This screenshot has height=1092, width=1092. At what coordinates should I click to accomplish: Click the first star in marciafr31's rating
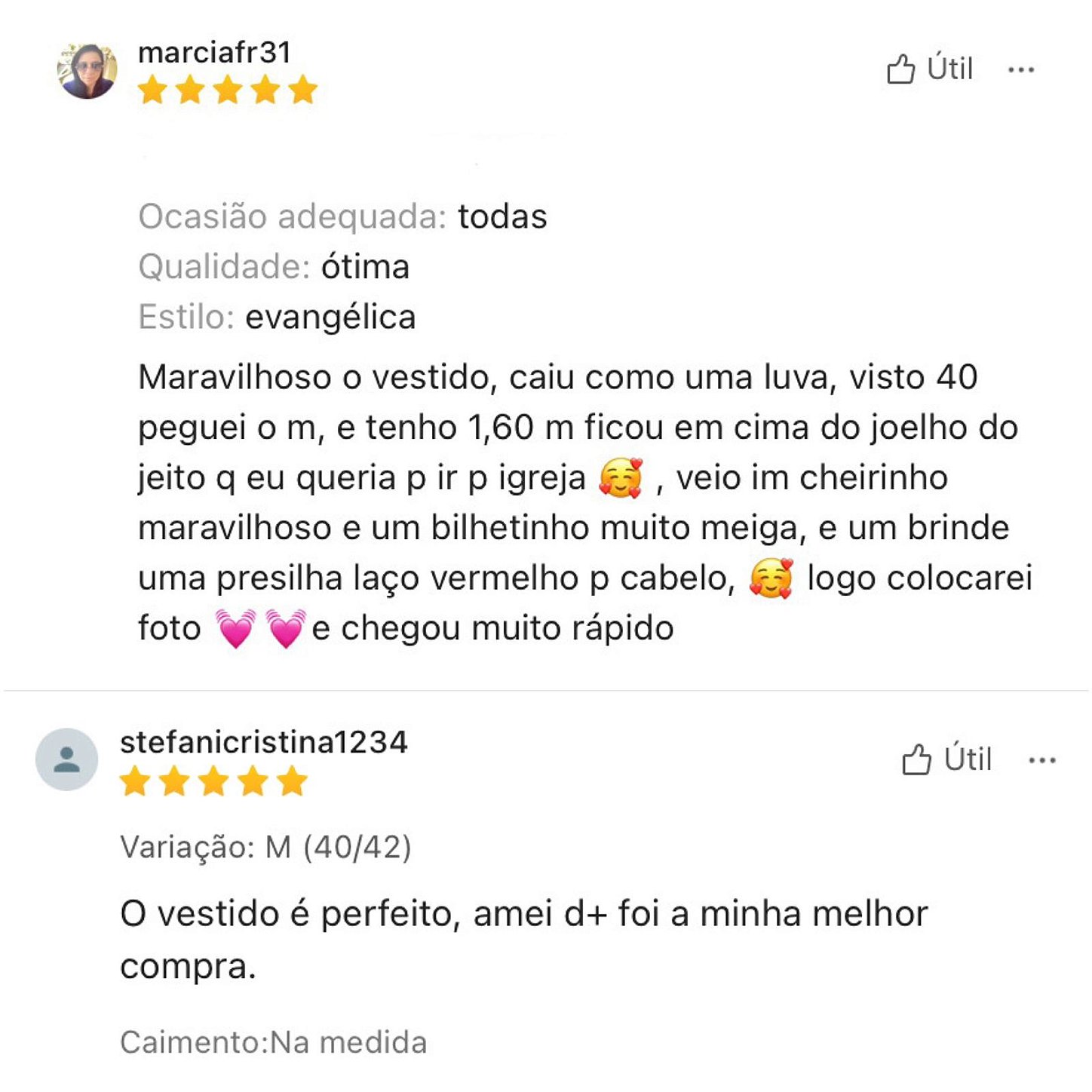tap(153, 90)
